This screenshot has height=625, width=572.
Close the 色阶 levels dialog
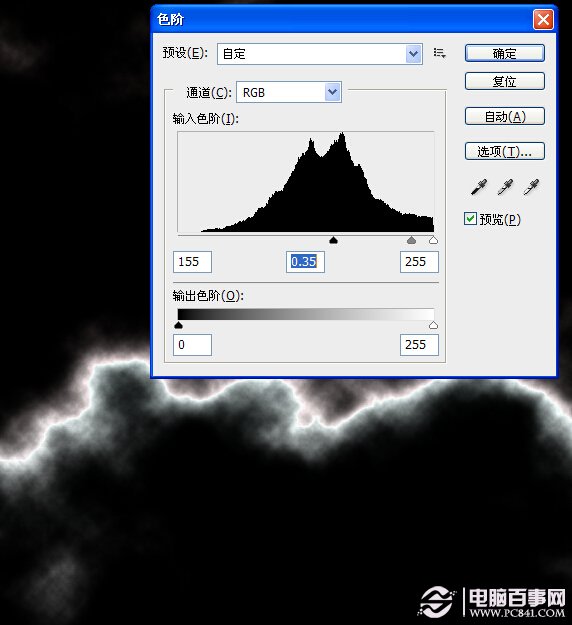pyautogui.click(x=543, y=19)
